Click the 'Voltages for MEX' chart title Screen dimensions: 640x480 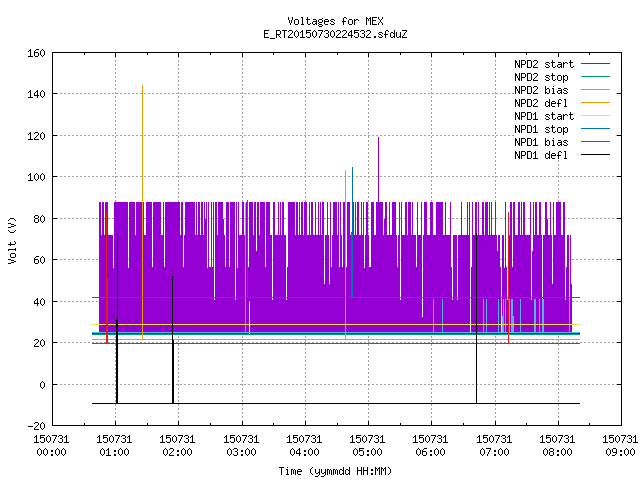click(335, 21)
